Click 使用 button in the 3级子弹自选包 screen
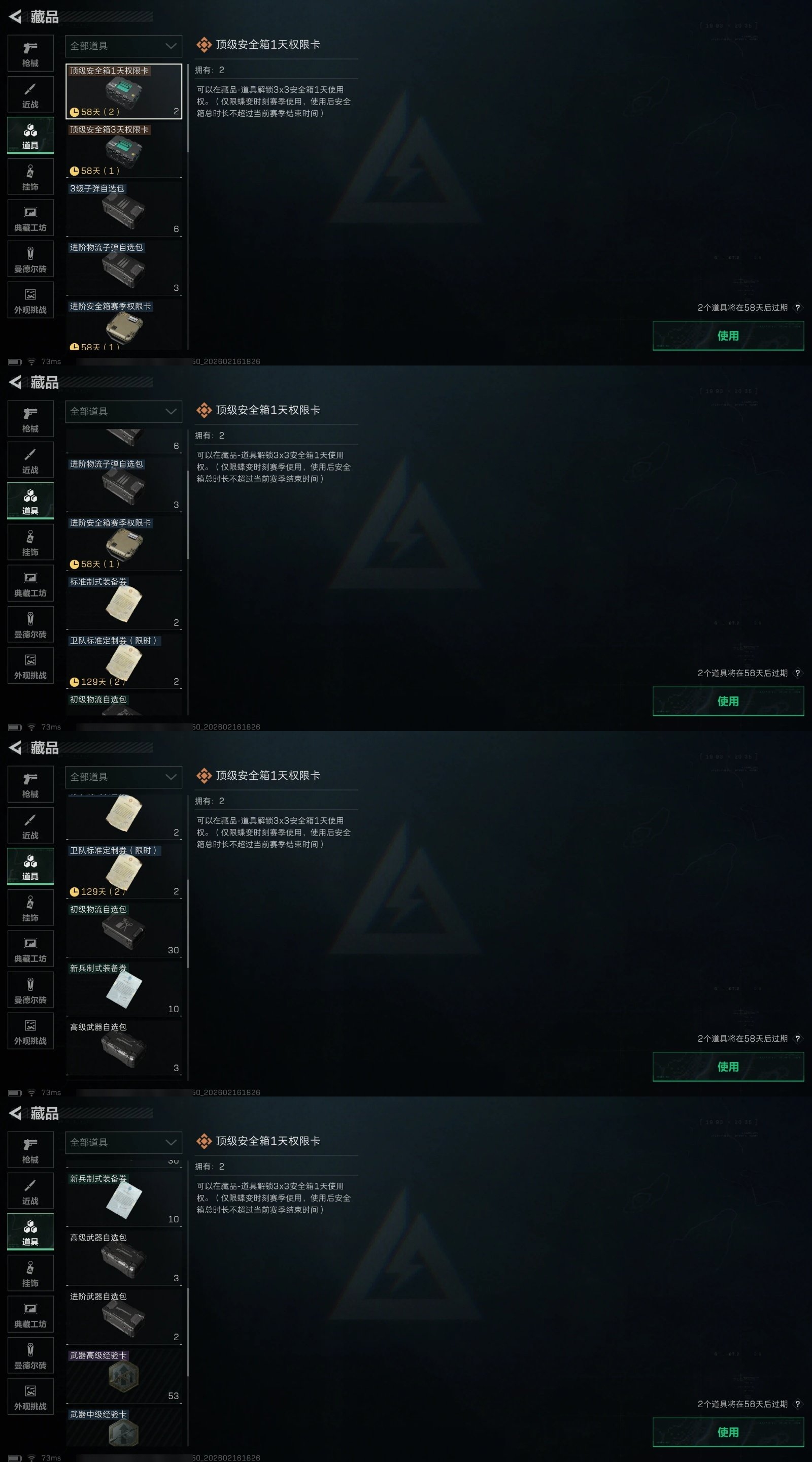Image resolution: width=812 pixels, height=1462 pixels. (728, 336)
